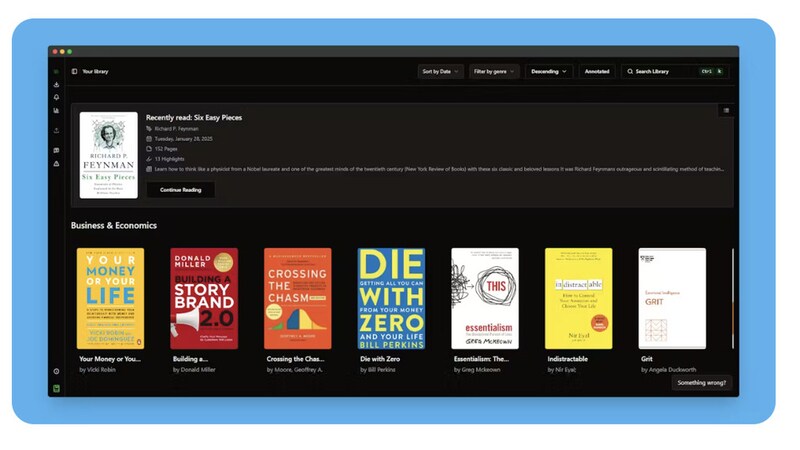Open the Die with Zero book cover

(x=391, y=298)
